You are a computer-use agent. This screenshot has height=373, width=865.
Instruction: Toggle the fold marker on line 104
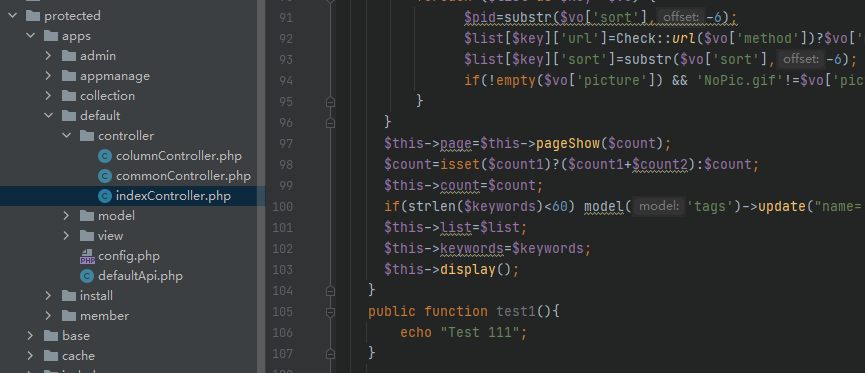tap(330, 290)
